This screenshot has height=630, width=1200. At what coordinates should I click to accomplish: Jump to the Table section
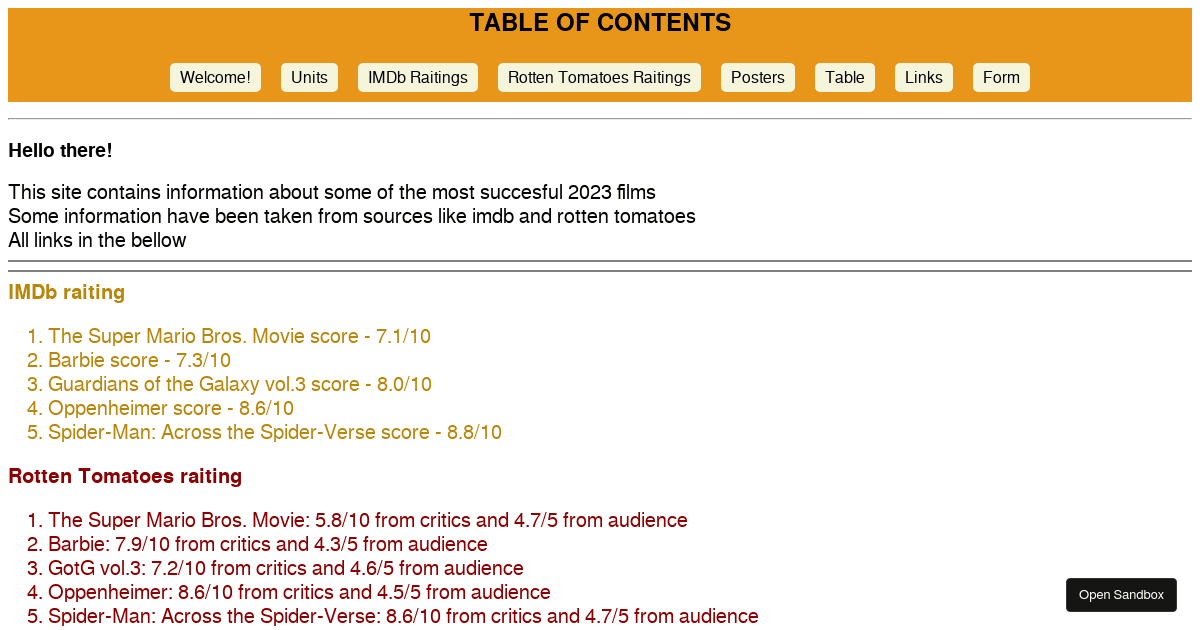[845, 78]
